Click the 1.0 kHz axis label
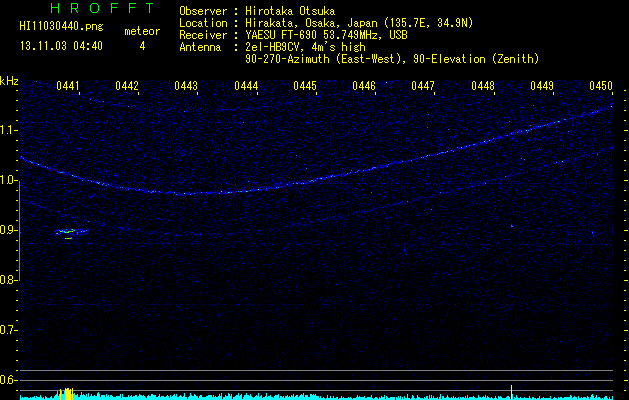 coord(8,180)
